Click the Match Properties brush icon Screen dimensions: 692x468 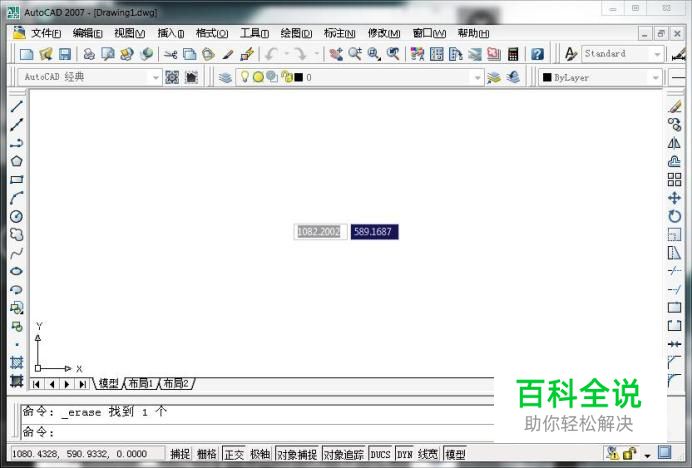[x=228, y=54]
